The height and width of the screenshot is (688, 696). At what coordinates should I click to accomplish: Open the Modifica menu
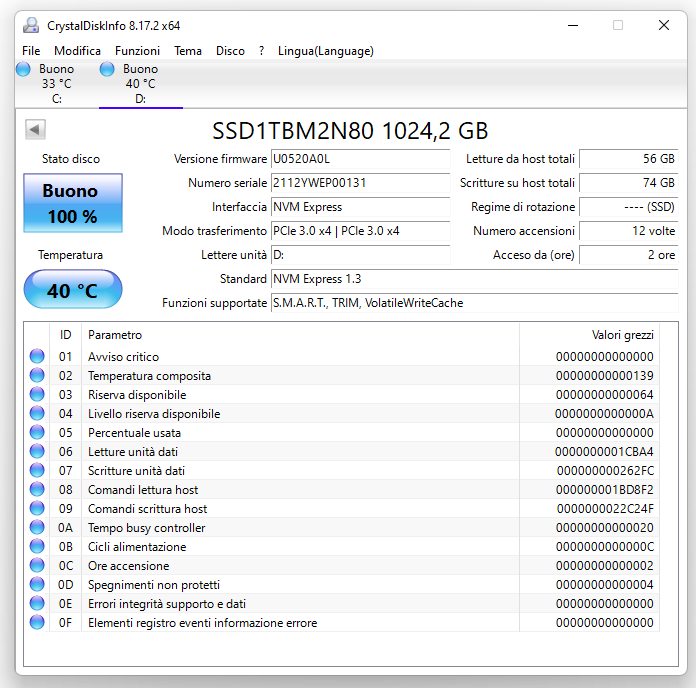click(77, 51)
